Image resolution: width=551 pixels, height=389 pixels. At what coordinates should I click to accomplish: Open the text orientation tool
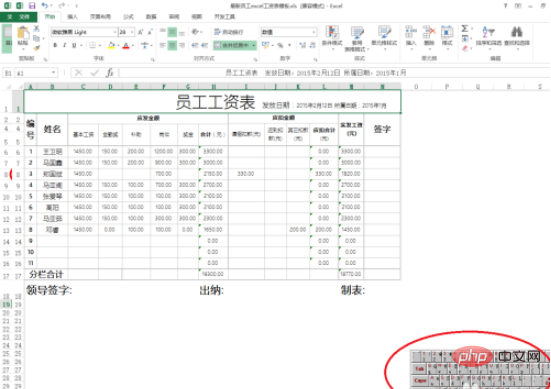[x=195, y=32]
